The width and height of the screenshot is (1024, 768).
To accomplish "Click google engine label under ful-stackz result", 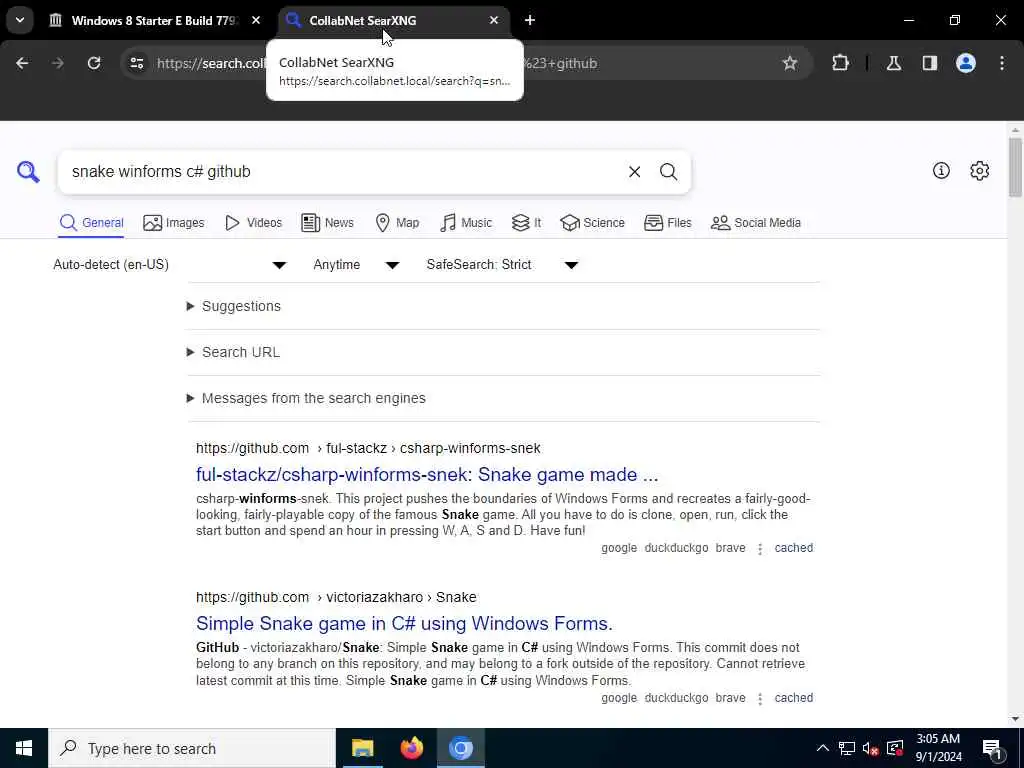I will coord(619,548).
